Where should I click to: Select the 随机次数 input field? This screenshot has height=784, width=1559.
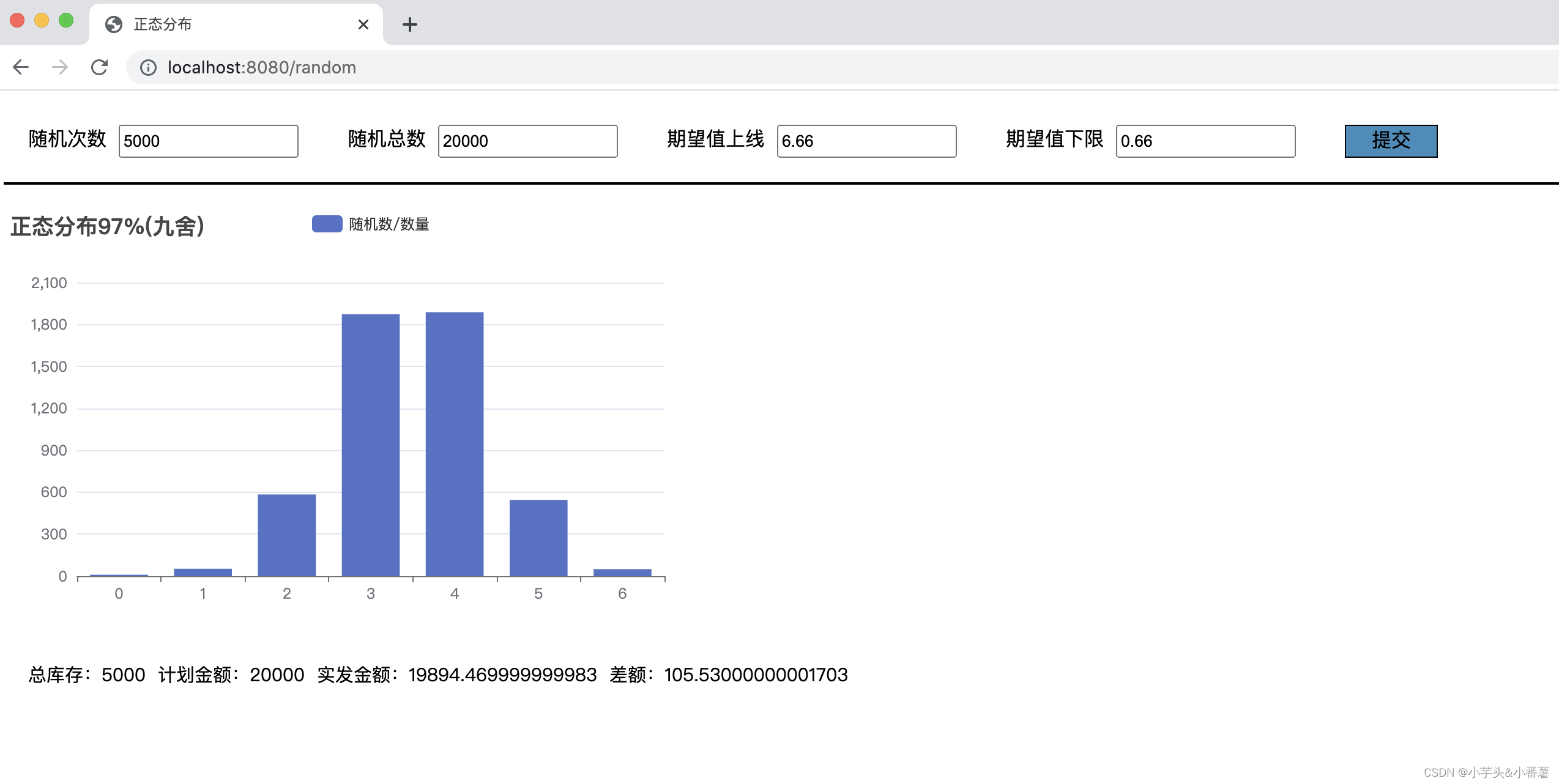pos(209,141)
